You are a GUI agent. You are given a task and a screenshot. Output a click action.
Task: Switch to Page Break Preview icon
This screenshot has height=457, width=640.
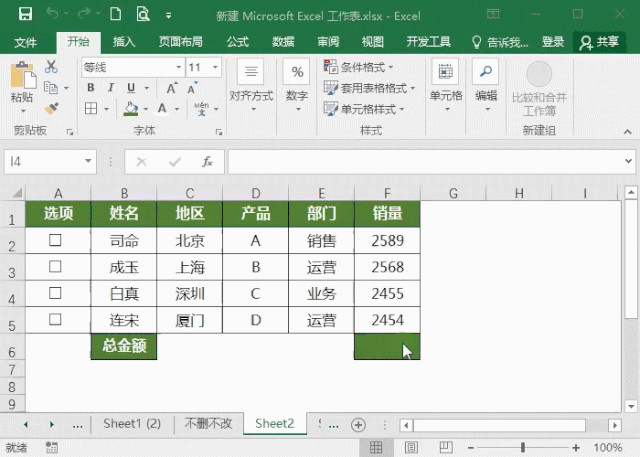[446, 448]
